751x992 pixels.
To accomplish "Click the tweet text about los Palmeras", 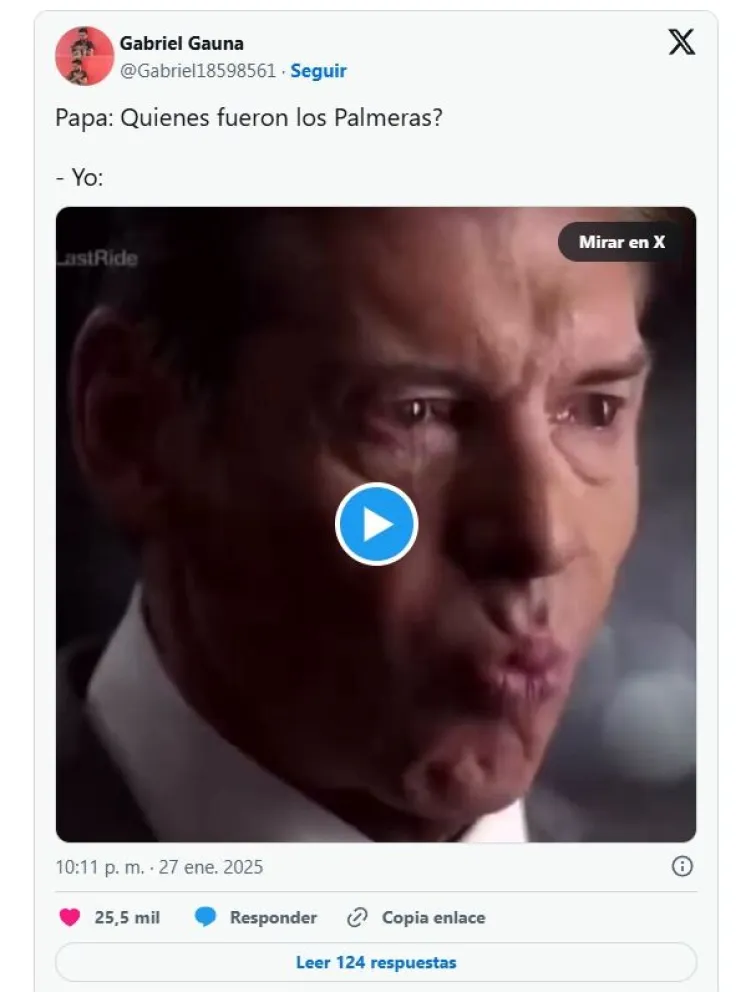I will pos(249,117).
